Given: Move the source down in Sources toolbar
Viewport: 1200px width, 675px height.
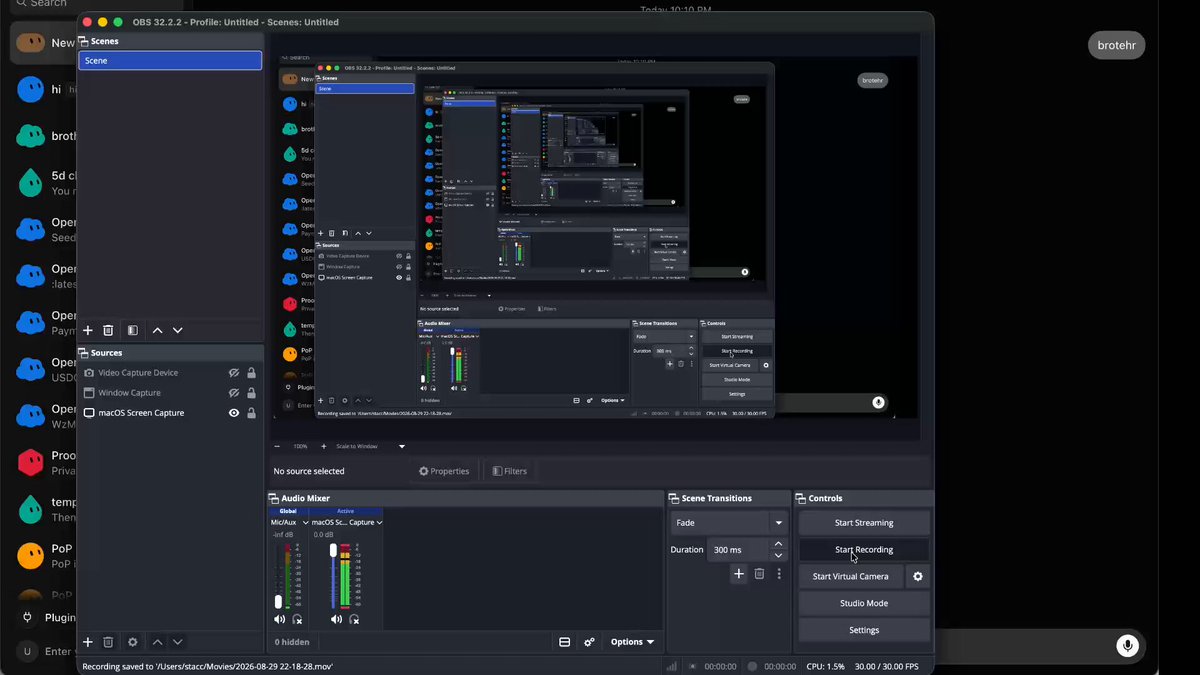Looking at the screenshot, I should point(178,642).
